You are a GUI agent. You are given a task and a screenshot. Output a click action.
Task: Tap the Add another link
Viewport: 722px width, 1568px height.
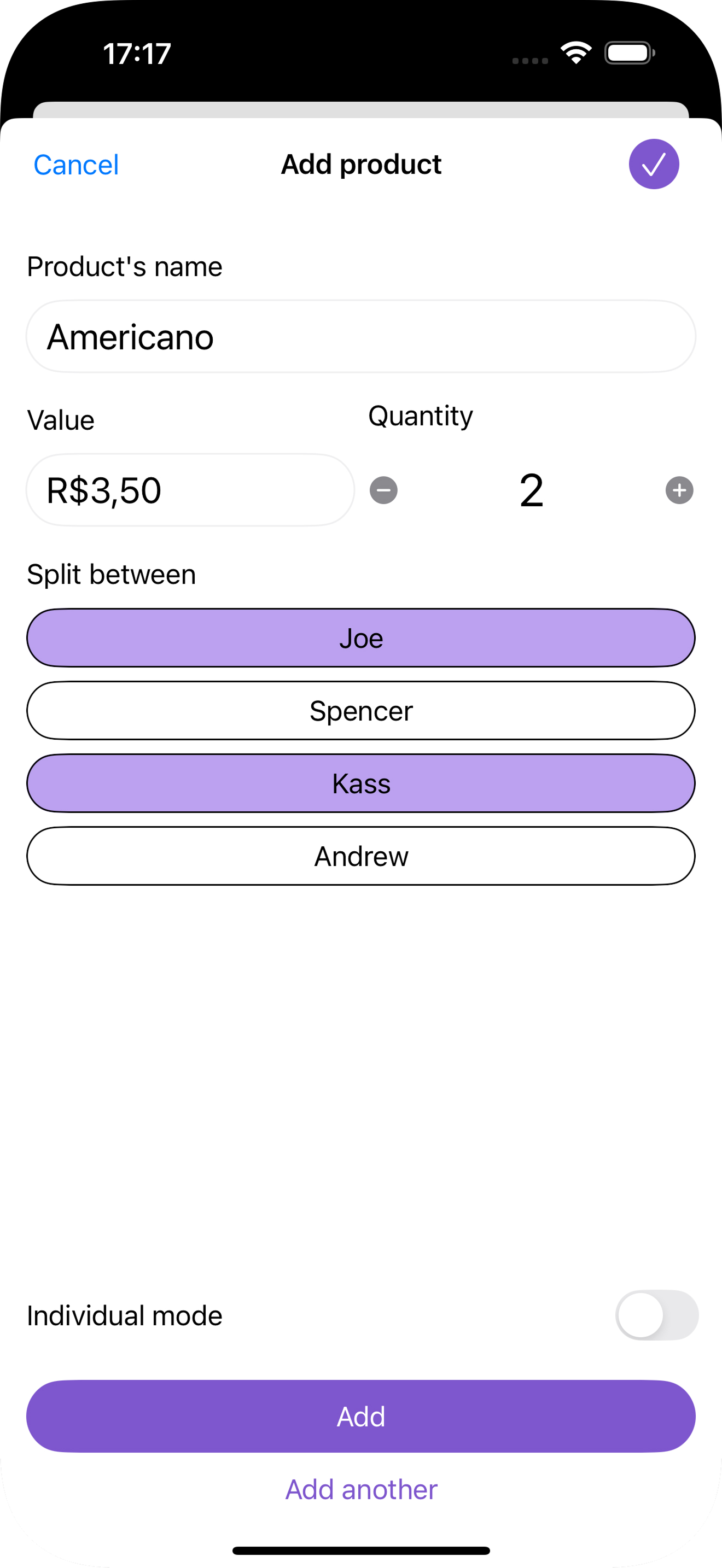click(x=361, y=1489)
